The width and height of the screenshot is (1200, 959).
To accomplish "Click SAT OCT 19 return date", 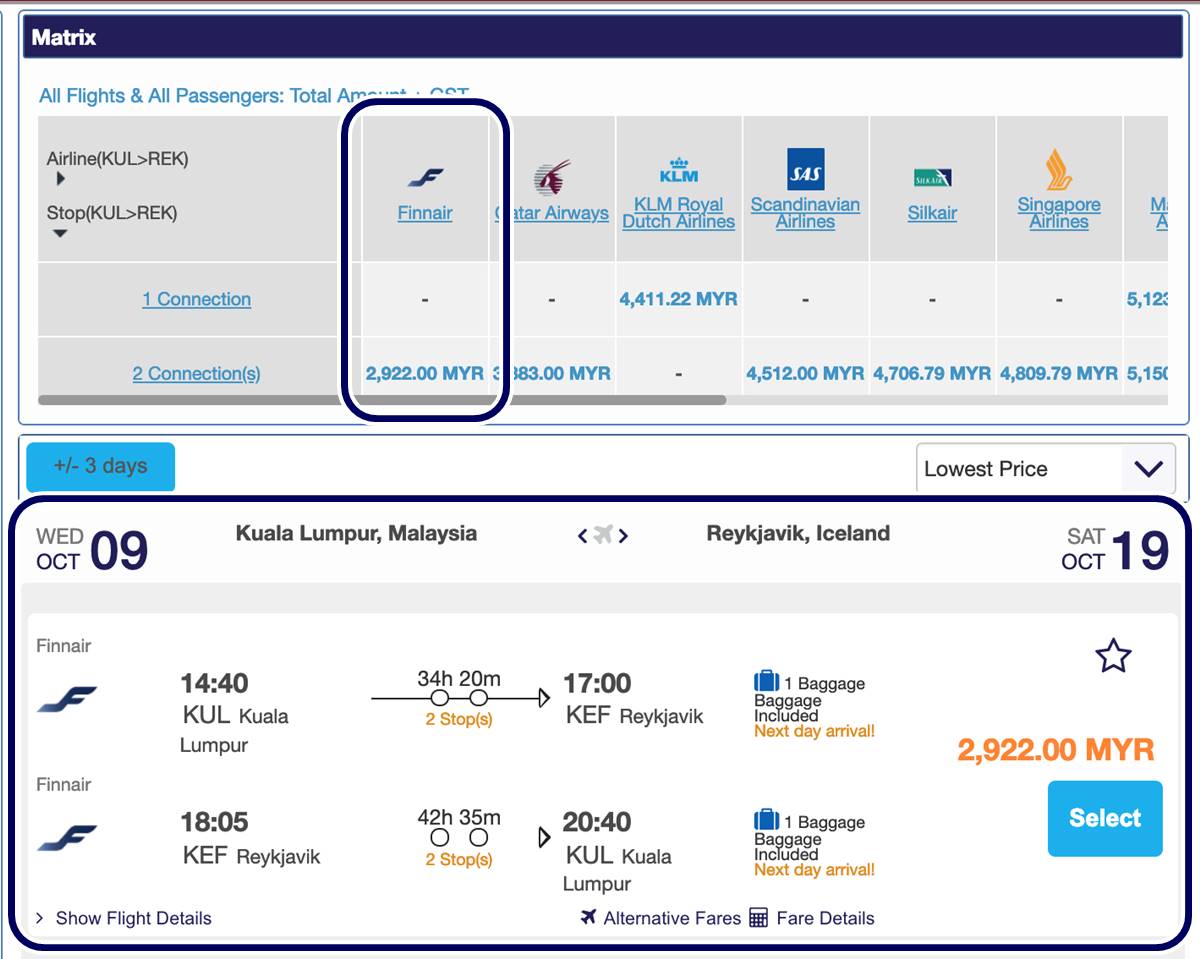I will tap(1115, 549).
